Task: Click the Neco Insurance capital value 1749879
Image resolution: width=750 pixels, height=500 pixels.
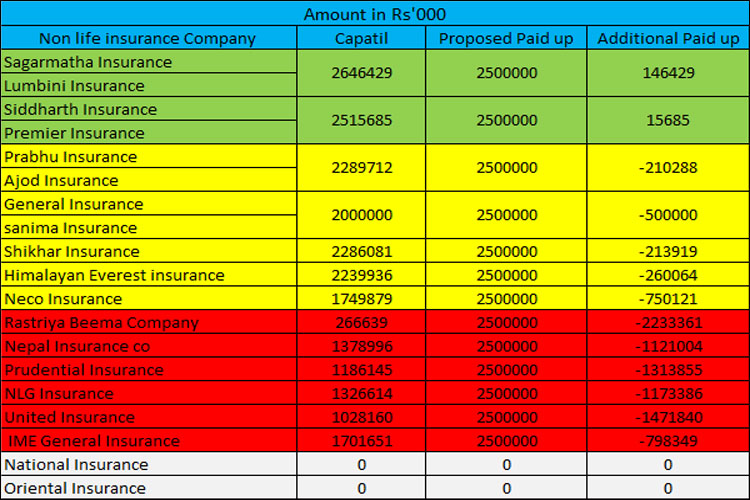Action: [x=361, y=299]
